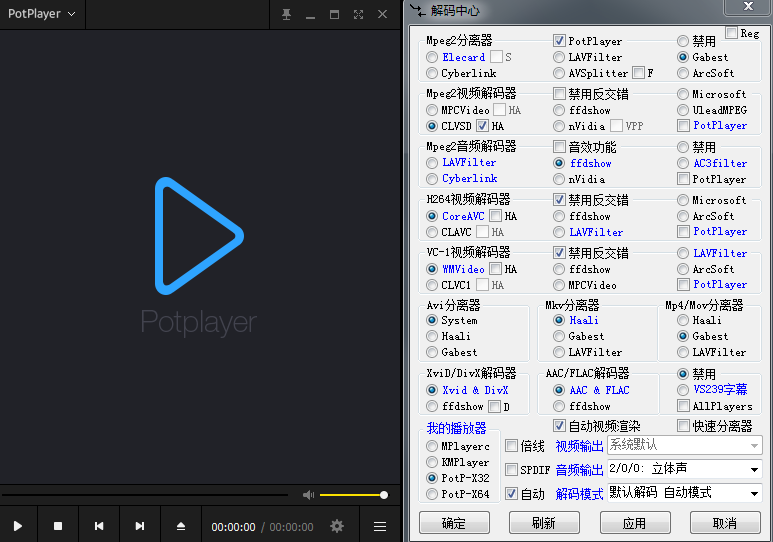Check HA next to CoreAVC

pos(495,216)
